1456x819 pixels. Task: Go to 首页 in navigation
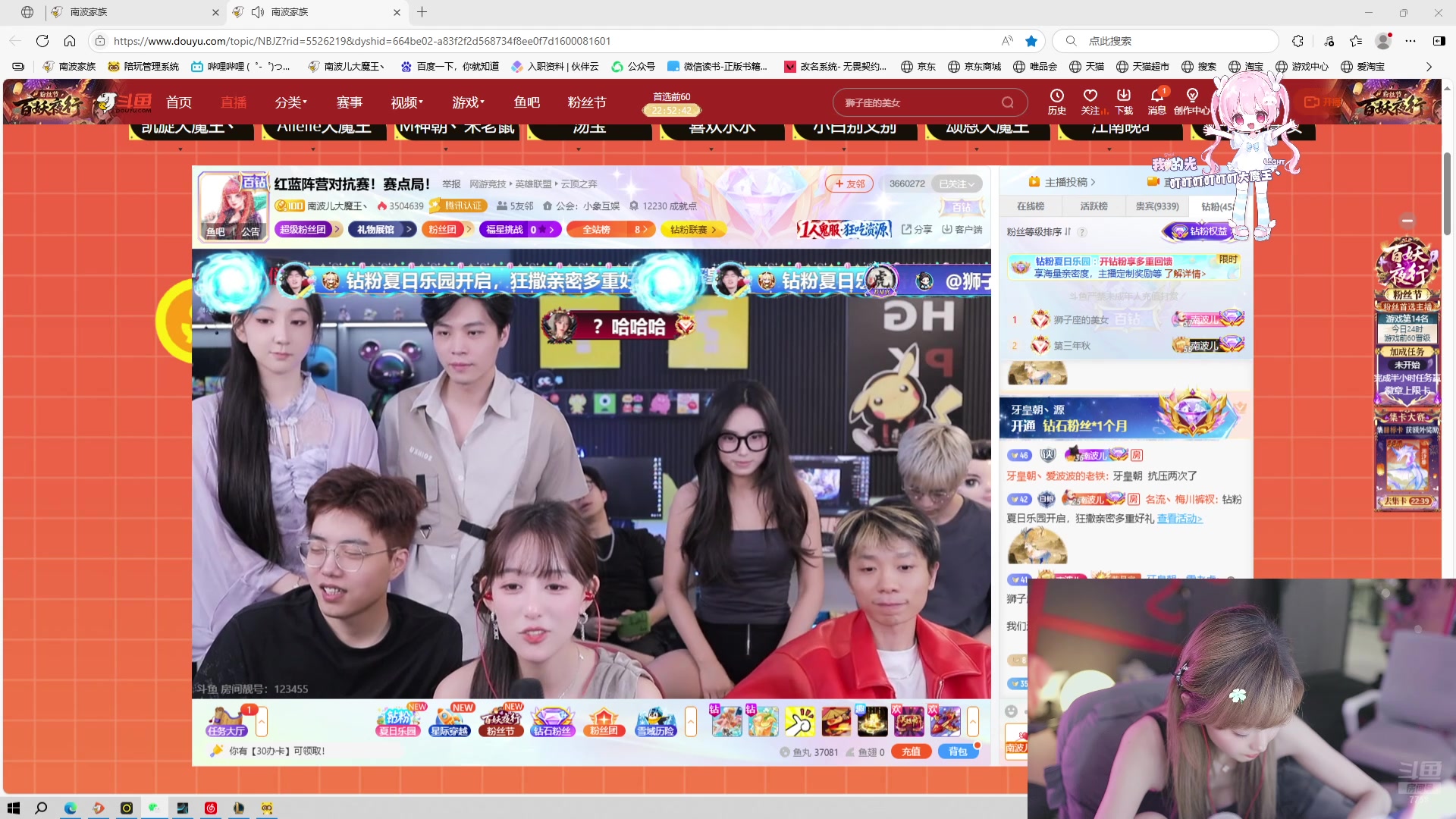click(179, 102)
